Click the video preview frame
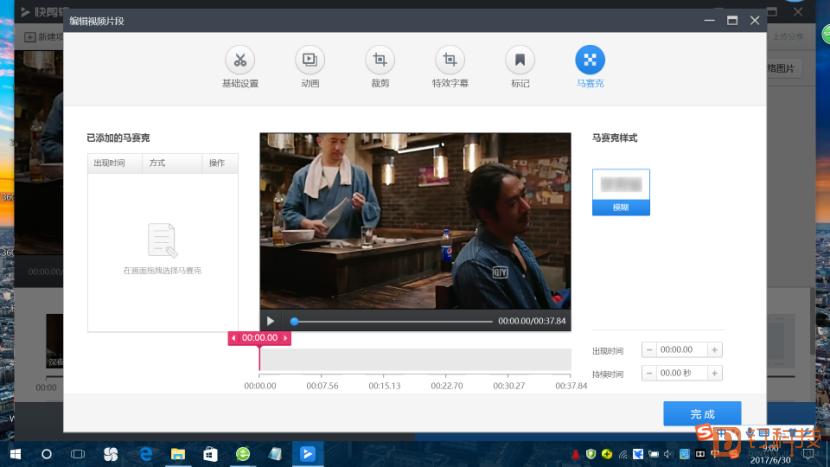 415,221
